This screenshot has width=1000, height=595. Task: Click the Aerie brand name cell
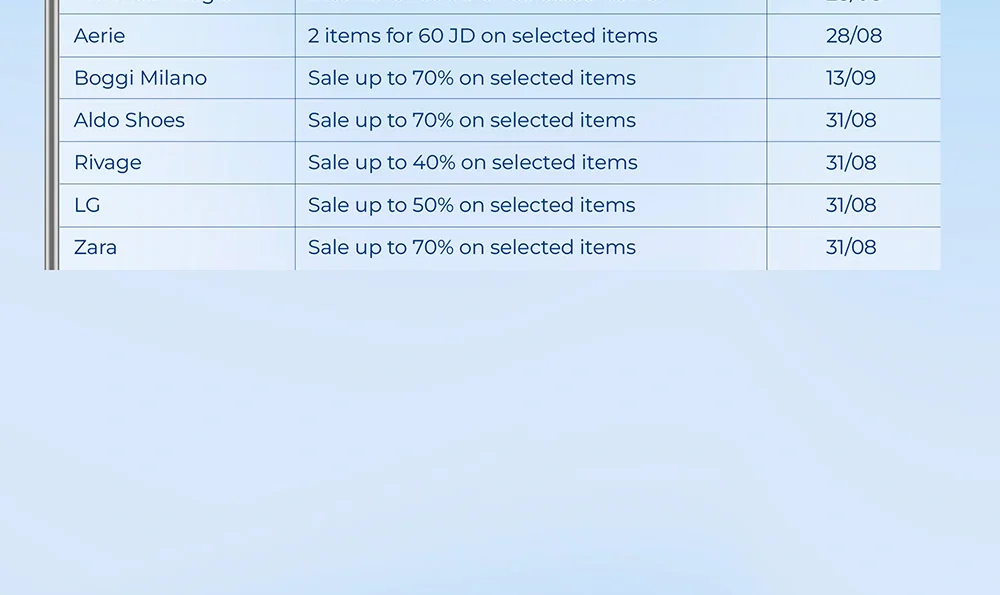pos(100,36)
